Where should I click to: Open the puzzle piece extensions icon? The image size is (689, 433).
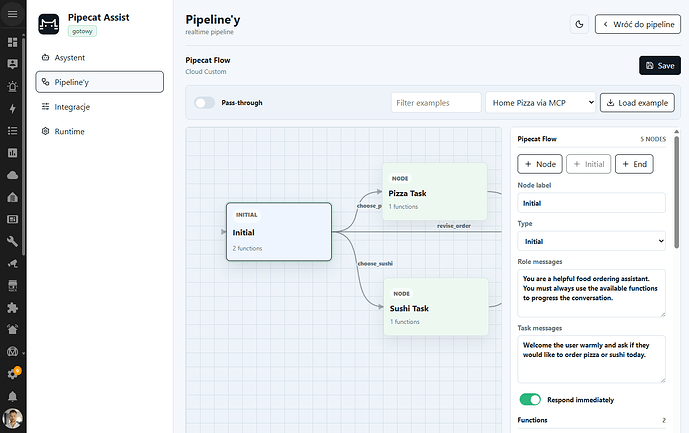coord(12,307)
